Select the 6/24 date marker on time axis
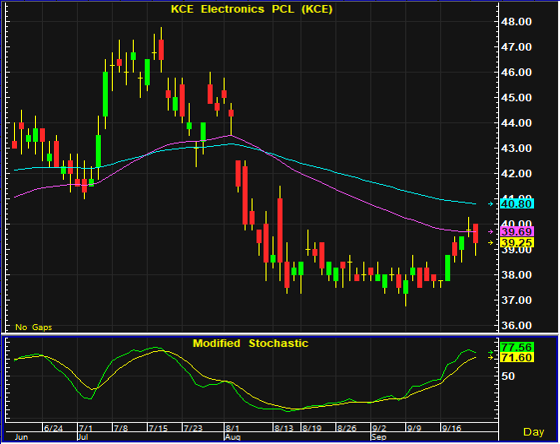560x444 pixels. pyautogui.click(x=53, y=428)
